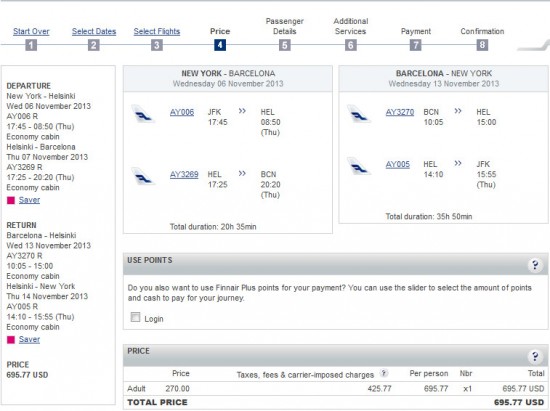Return to the Select Dates step
This screenshot has height=411, width=550.
94,32
